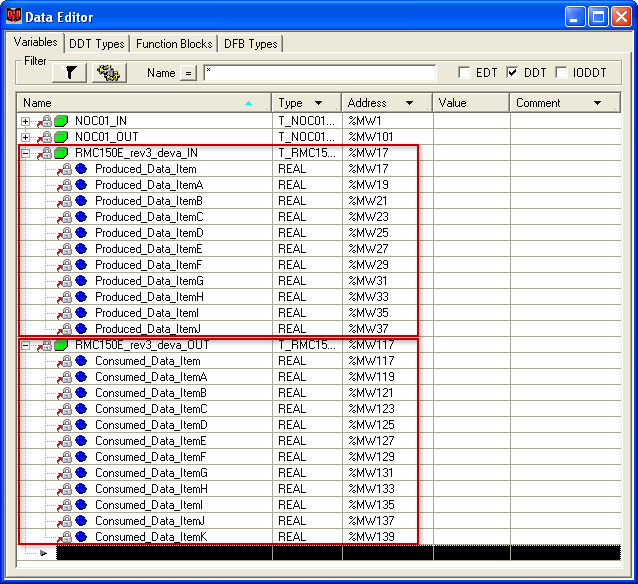
Task: Collapse the RMC150E_rev3_deva_OUT node
Action: (25, 346)
